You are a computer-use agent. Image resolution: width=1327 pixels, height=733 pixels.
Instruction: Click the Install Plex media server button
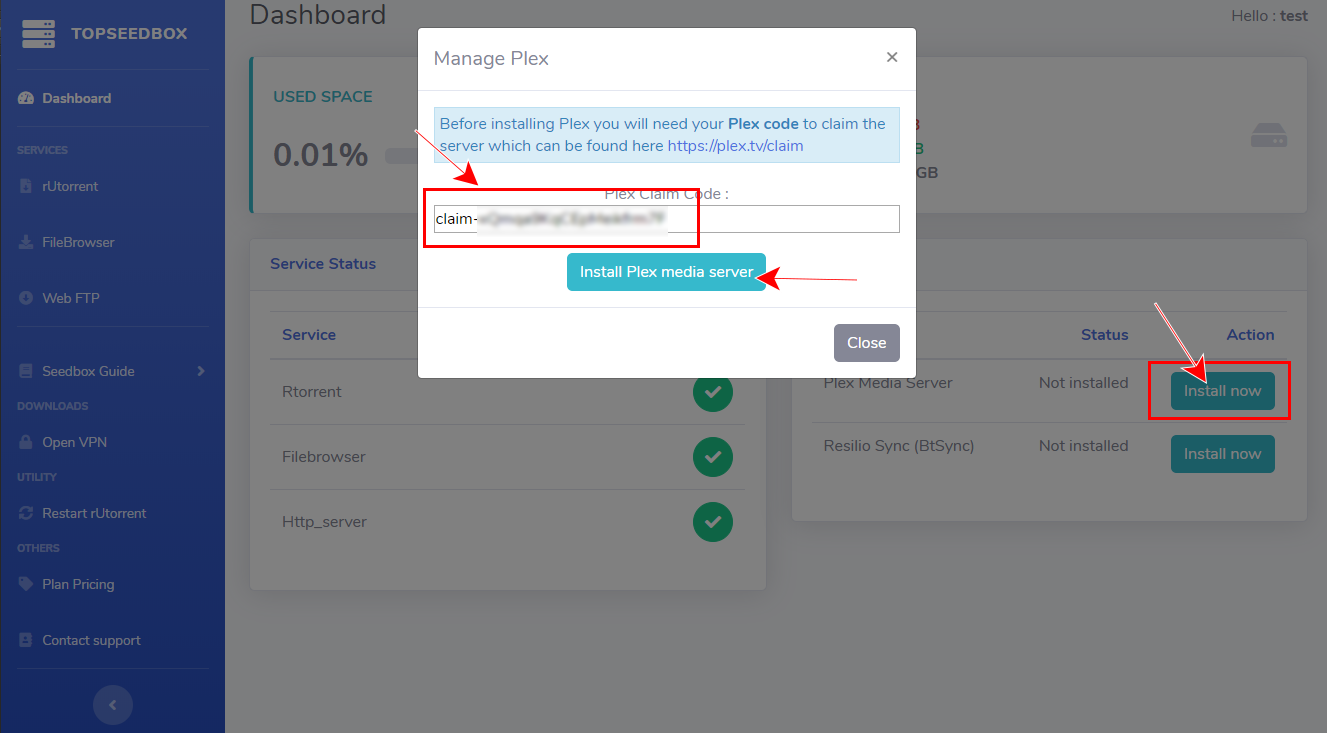666,272
